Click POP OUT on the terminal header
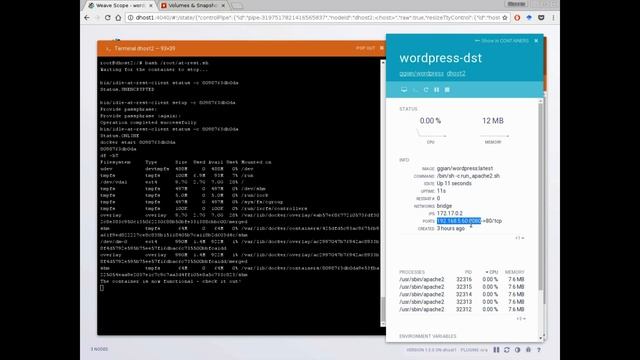 pyautogui.click(x=365, y=48)
